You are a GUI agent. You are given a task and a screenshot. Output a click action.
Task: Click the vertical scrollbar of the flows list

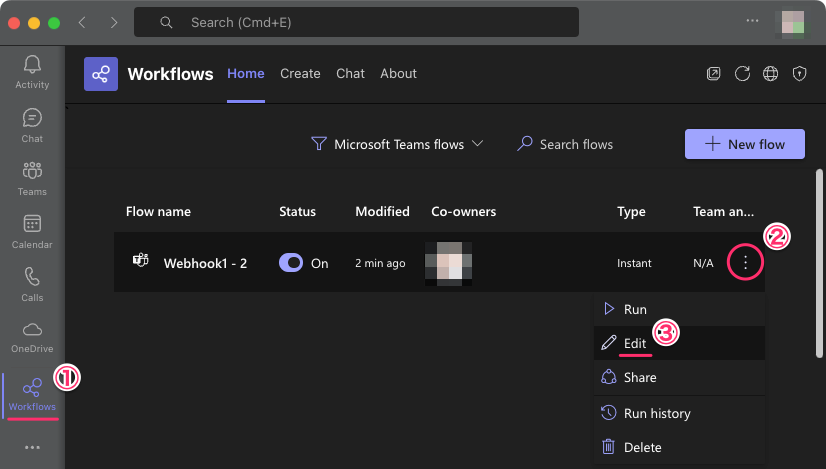click(819, 263)
